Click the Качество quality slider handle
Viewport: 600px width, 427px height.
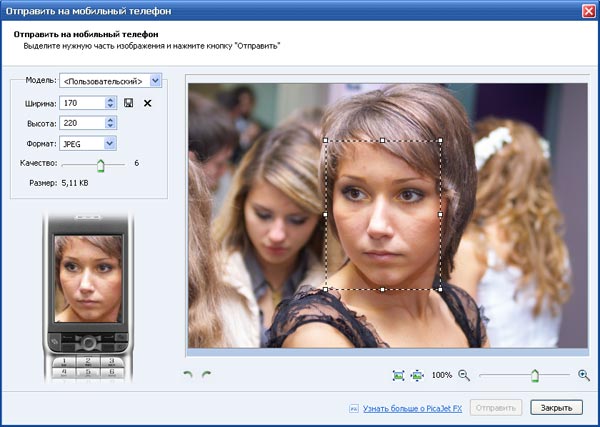(100, 163)
